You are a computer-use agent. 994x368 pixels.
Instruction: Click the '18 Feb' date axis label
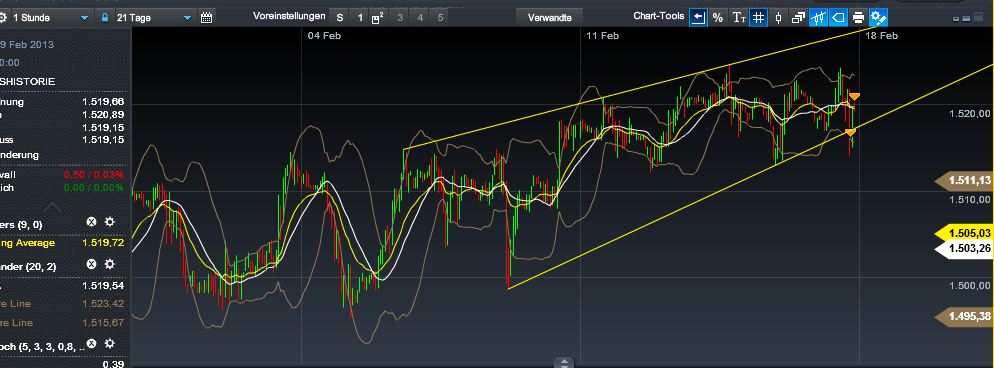(x=881, y=35)
